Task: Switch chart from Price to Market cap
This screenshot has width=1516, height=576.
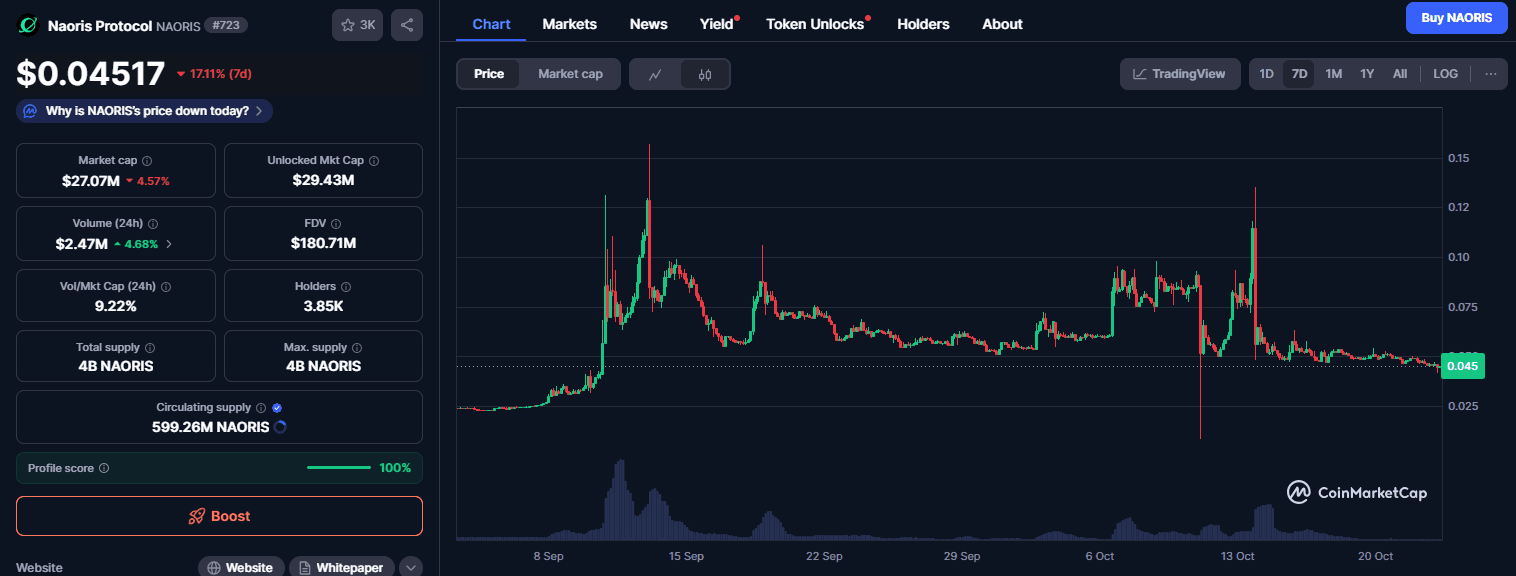Action: click(x=569, y=73)
